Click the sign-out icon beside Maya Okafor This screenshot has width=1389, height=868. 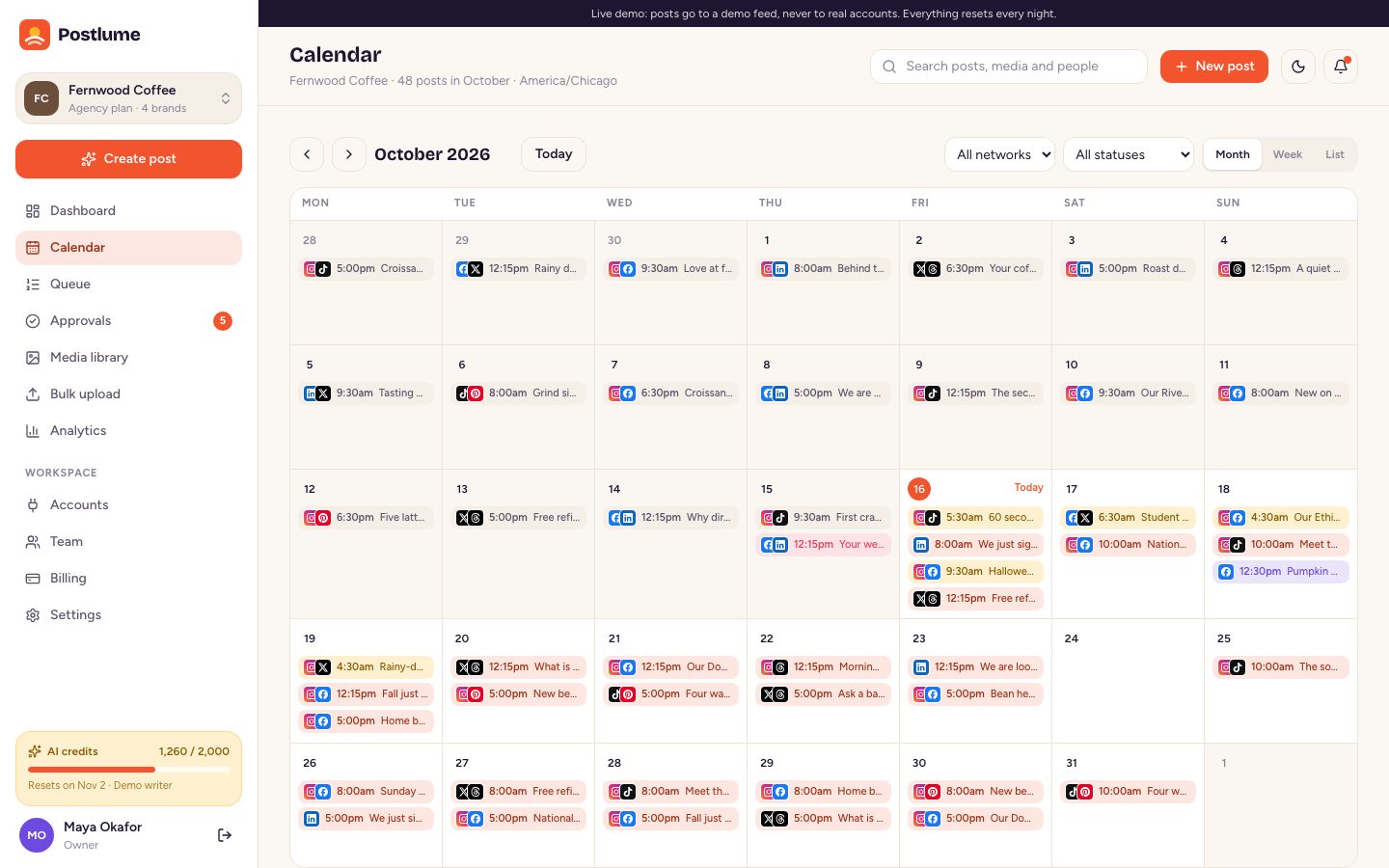coord(225,835)
